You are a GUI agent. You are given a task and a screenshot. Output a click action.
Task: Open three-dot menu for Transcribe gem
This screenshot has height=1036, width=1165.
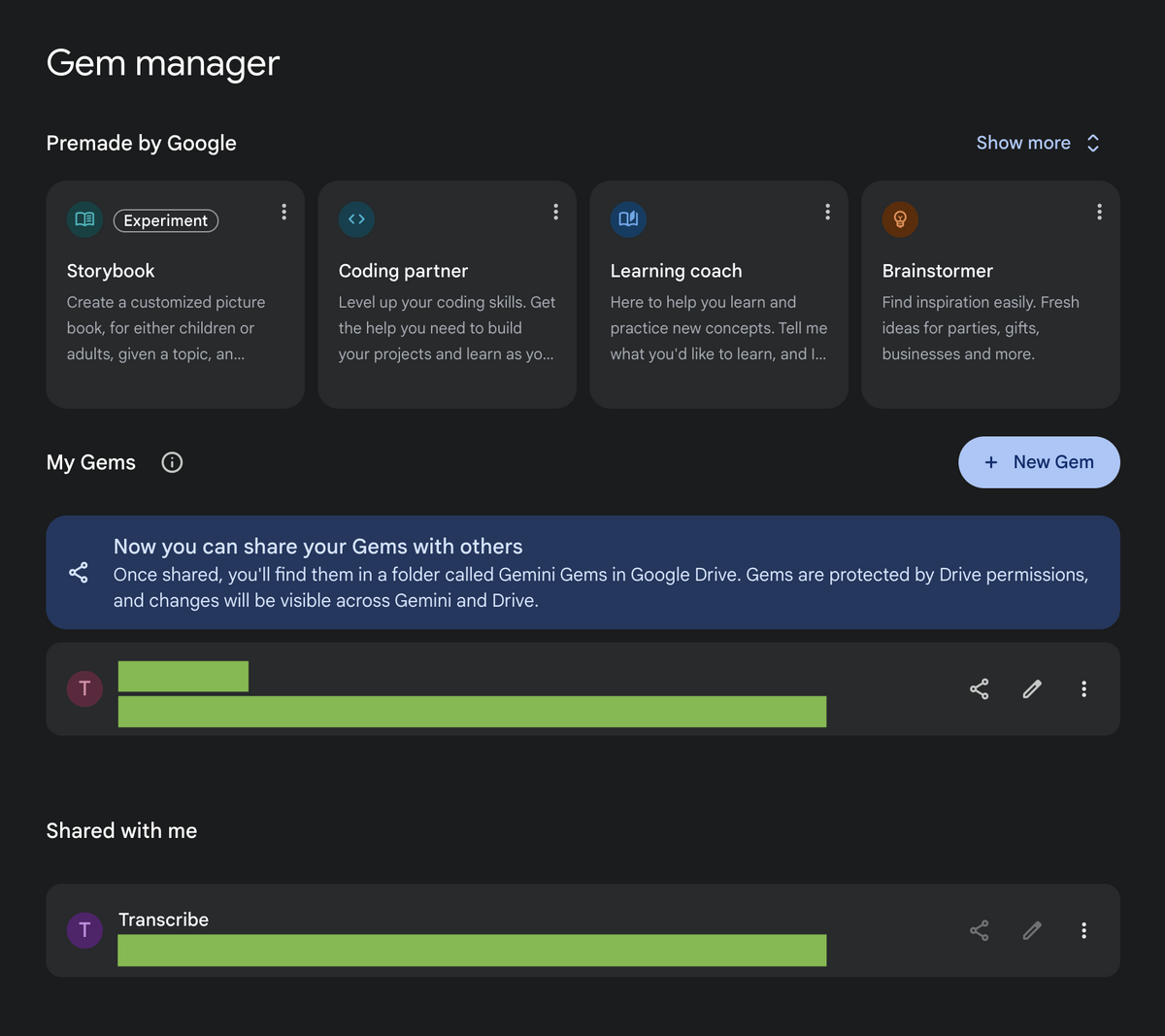[1083, 930]
